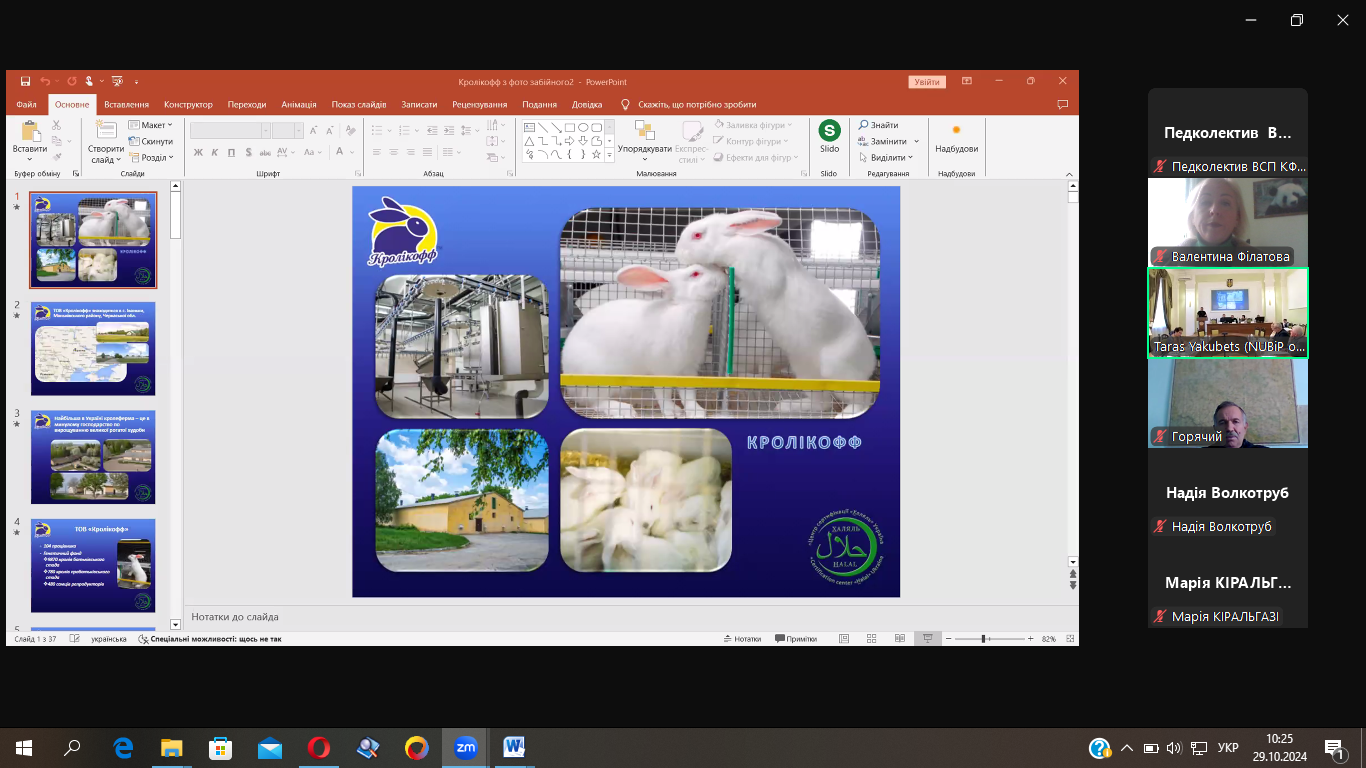Open Word from the Windows taskbar
Viewport: 1366px width, 768px height.
(x=515, y=747)
